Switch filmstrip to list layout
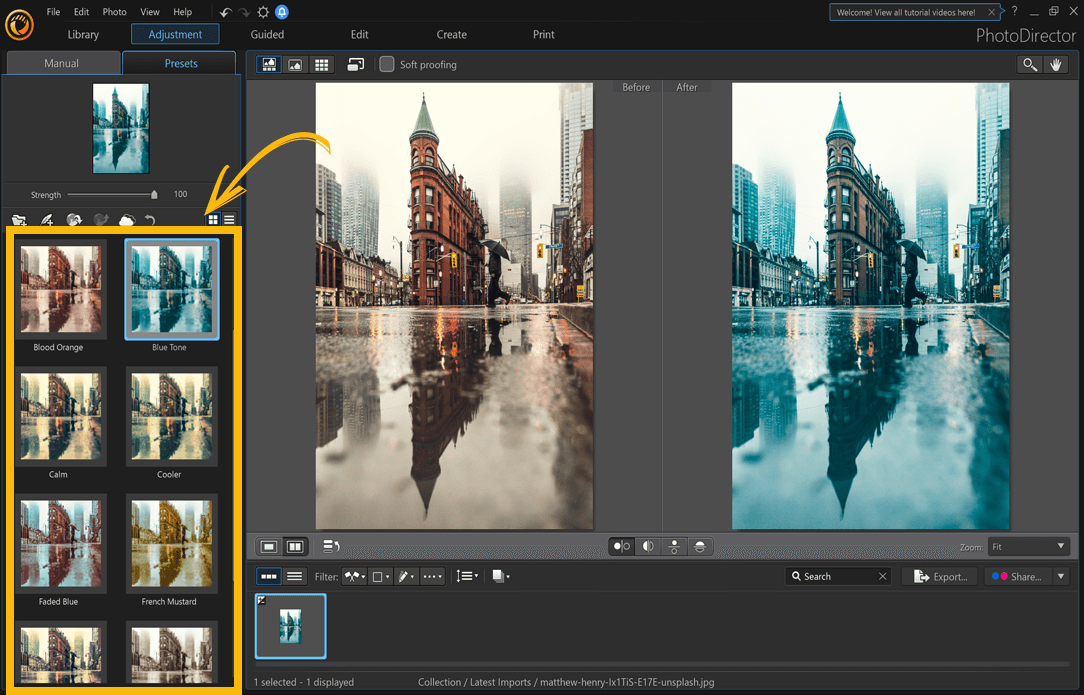 coord(296,576)
